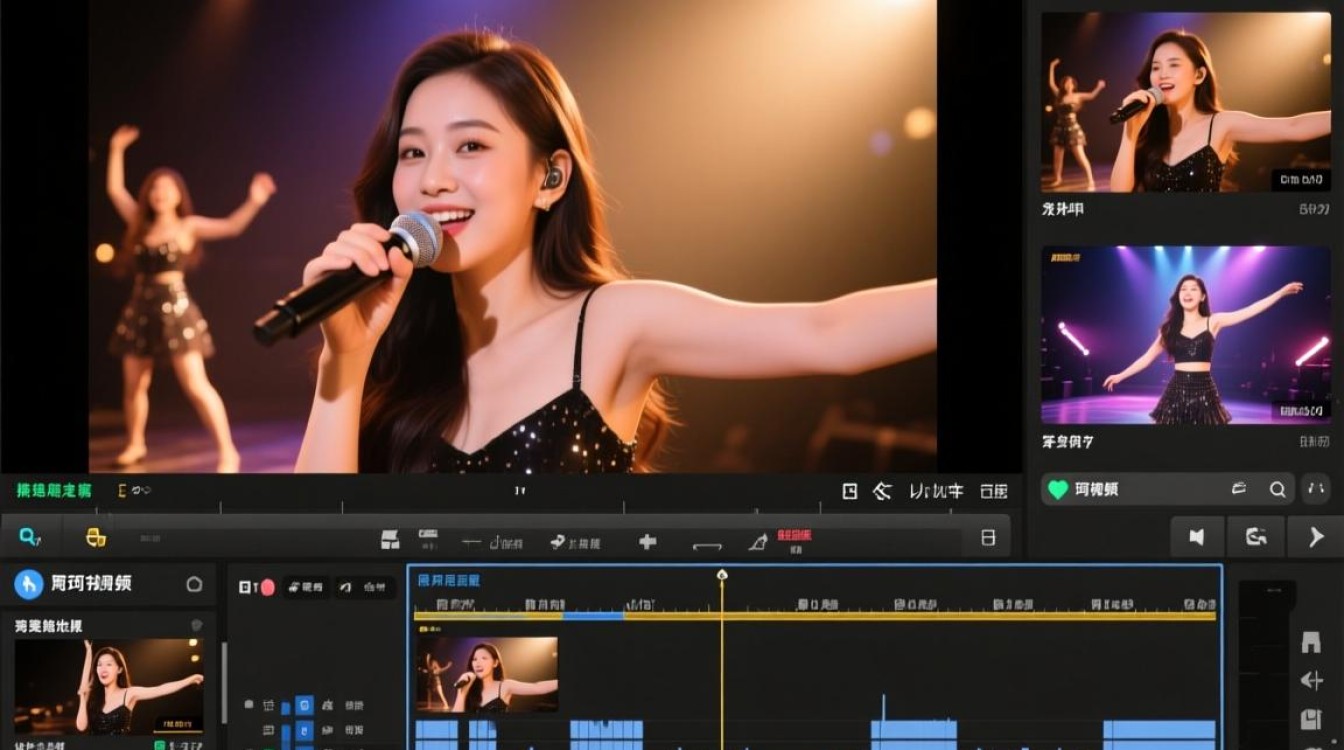Click the playhead marker atop the timeline
The height and width of the screenshot is (750, 1344).
click(721, 575)
